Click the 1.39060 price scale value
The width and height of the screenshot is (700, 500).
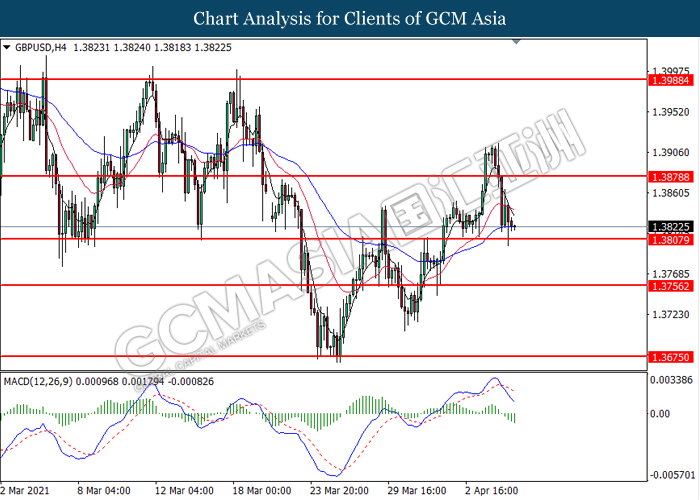671,153
